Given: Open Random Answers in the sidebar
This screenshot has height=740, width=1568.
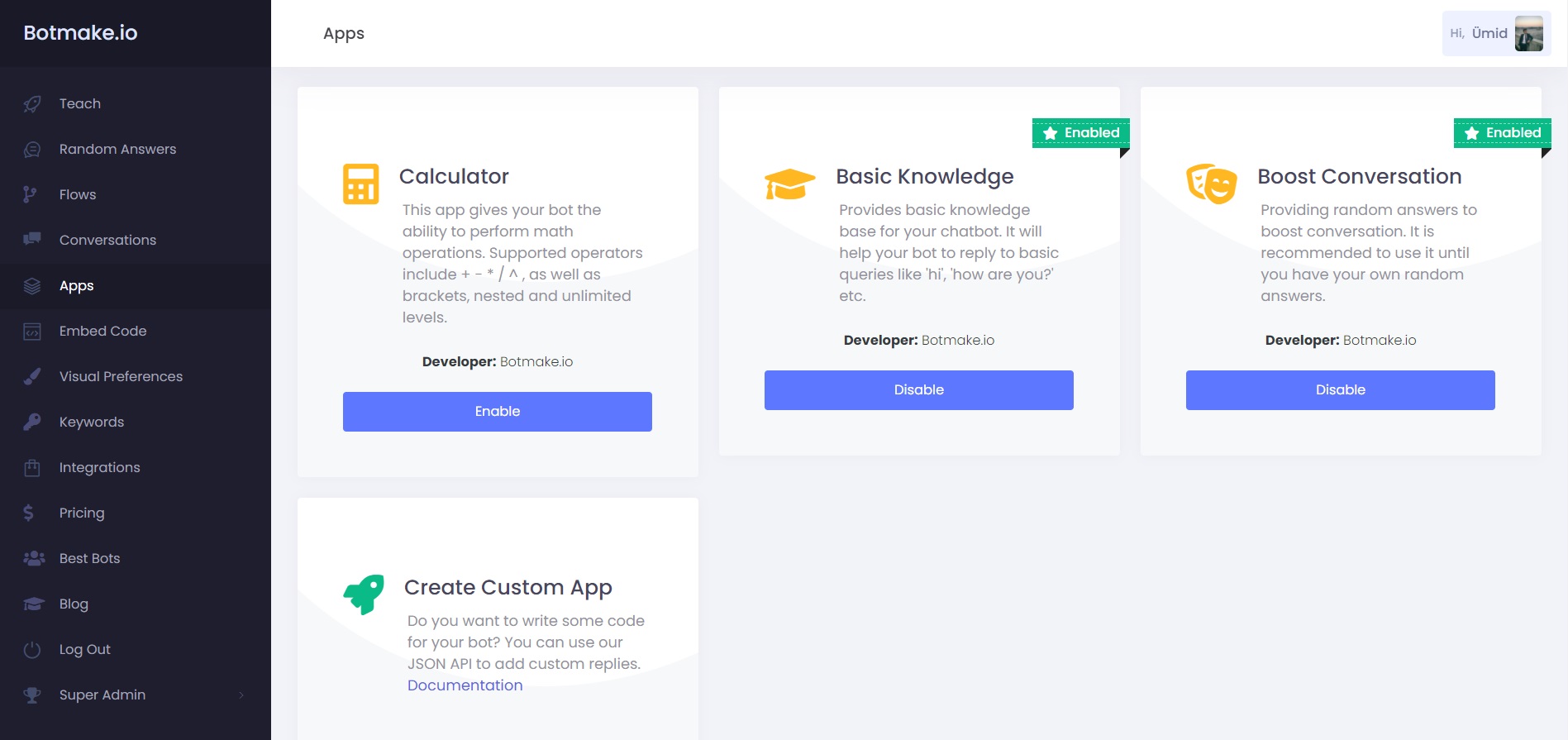Looking at the screenshot, I should 117,150.
